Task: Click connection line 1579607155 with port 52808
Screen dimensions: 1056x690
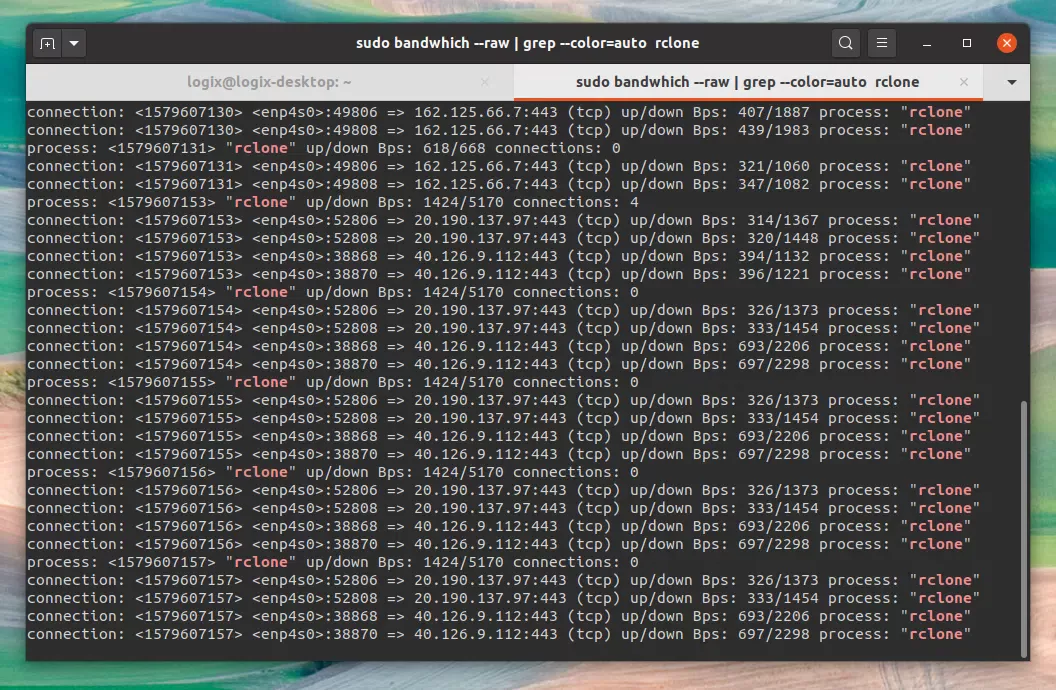Action: [x=503, y=419]
